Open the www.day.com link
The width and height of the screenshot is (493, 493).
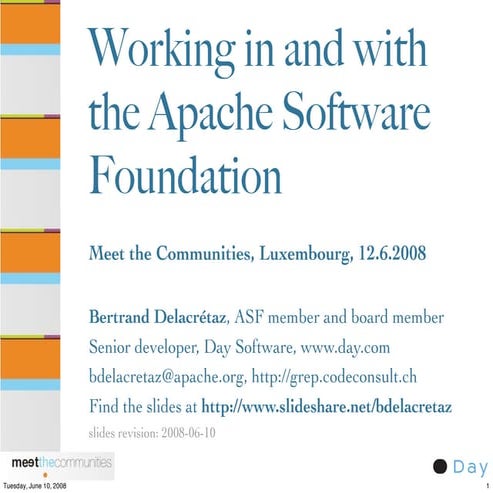tap(345, 348)
